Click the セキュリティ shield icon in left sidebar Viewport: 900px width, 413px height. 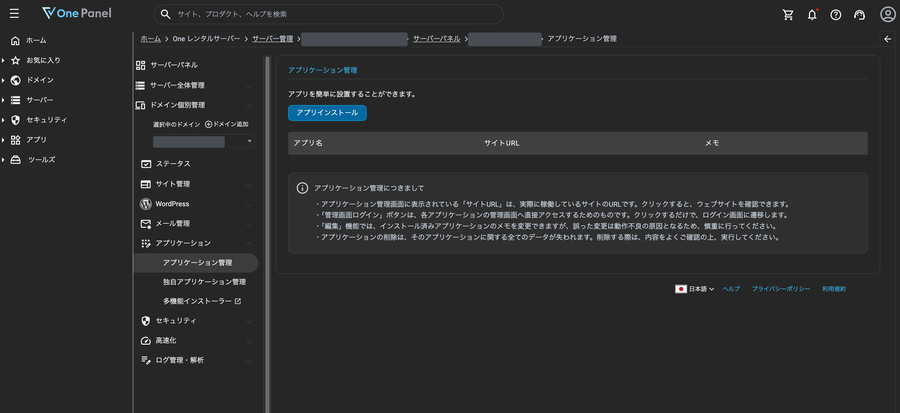point(15,120)
